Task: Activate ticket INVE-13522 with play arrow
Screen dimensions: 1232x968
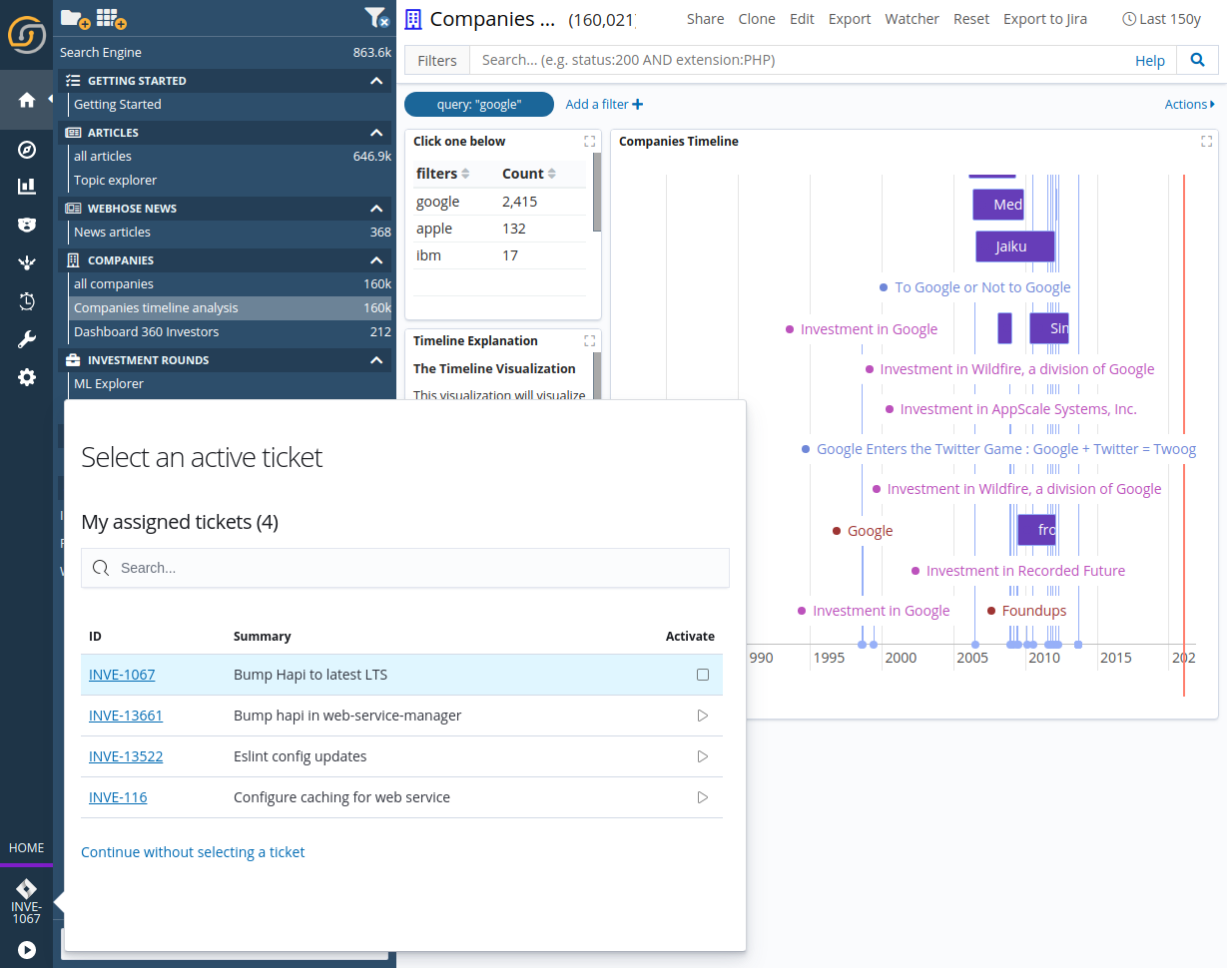Action: (703, 756)
